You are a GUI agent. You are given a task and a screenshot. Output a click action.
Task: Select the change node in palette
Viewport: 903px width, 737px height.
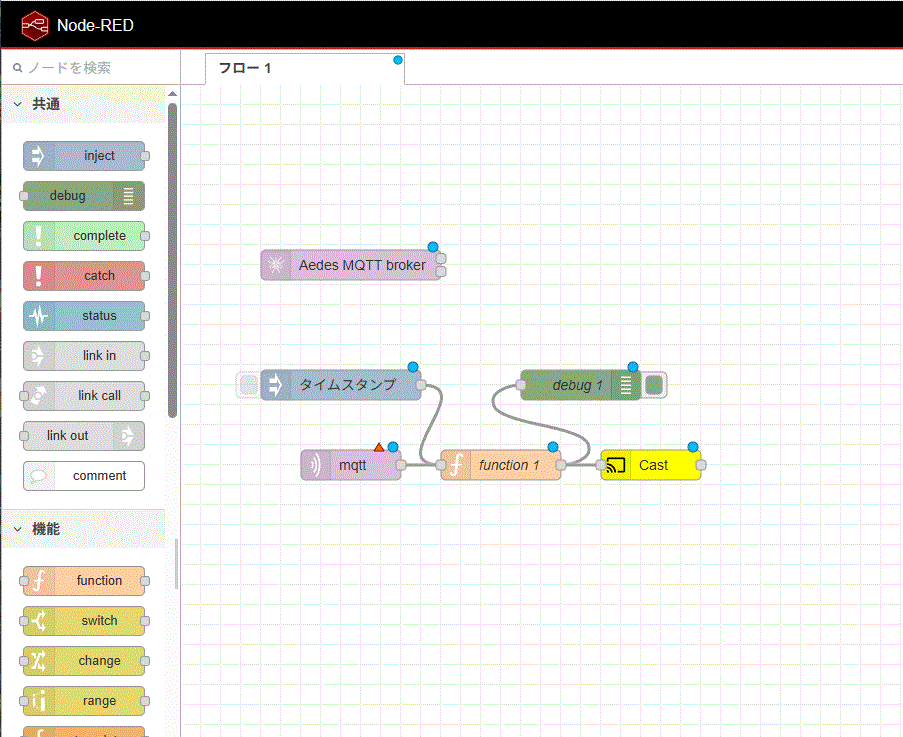pos(85,661)
